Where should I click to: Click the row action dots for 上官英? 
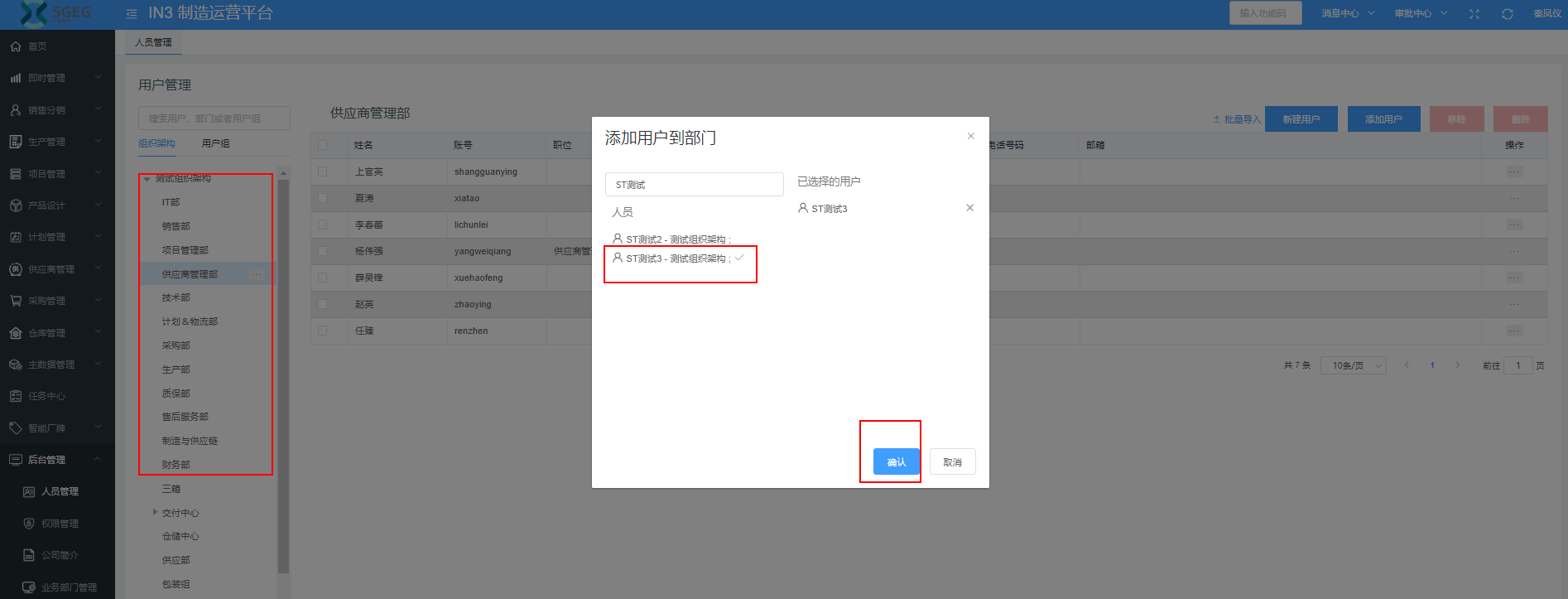coord(1514,171)
